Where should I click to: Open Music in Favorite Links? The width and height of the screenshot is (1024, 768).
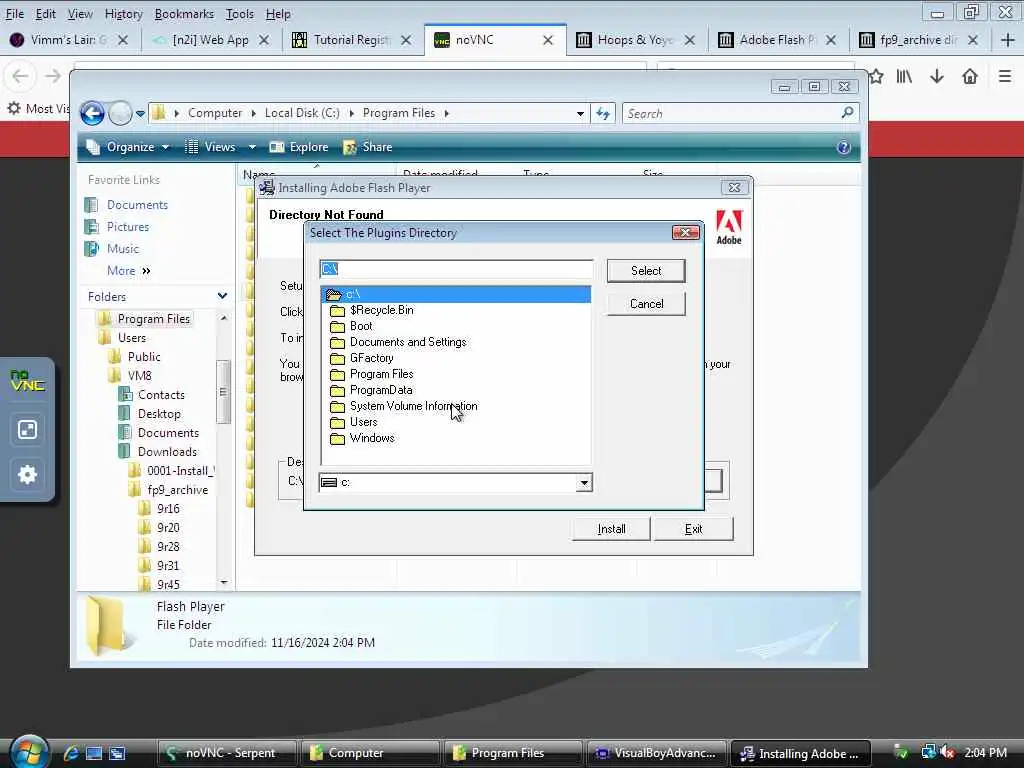coord(112,249)
